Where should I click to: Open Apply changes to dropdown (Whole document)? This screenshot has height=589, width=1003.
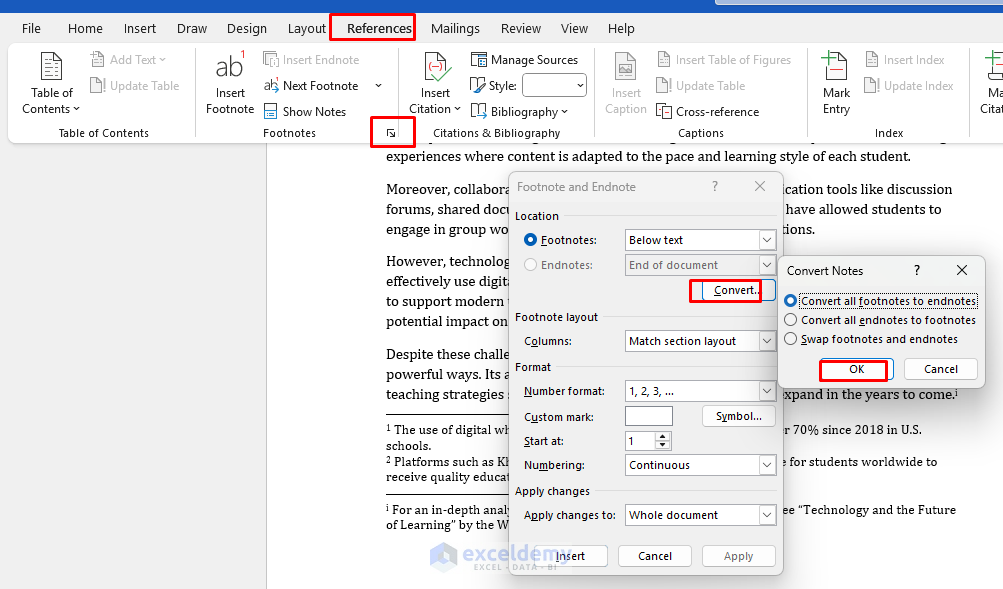(x=767, y=515)
